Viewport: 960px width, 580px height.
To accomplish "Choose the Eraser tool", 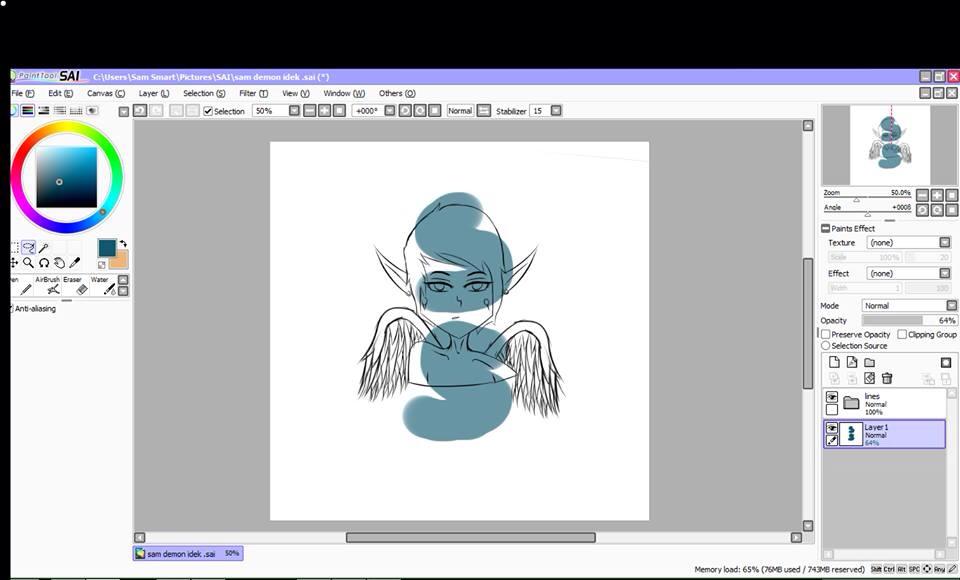I will tap(77, 285).
